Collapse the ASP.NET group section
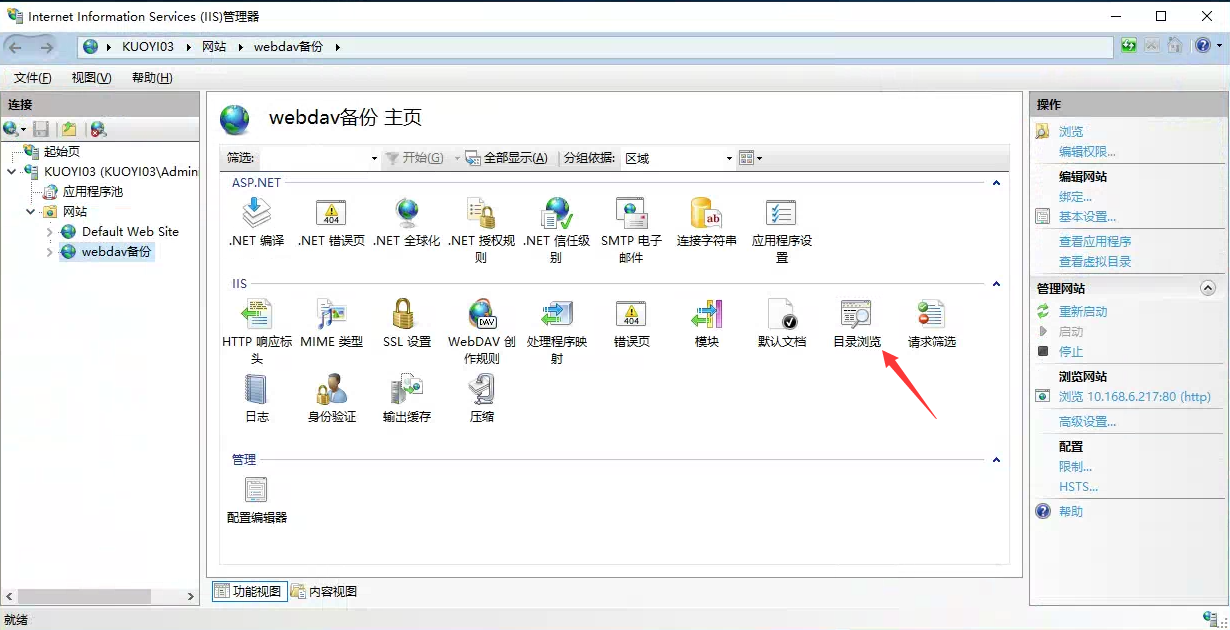Viewport: 1230px width, 630px height. click(x=996, y=183)
